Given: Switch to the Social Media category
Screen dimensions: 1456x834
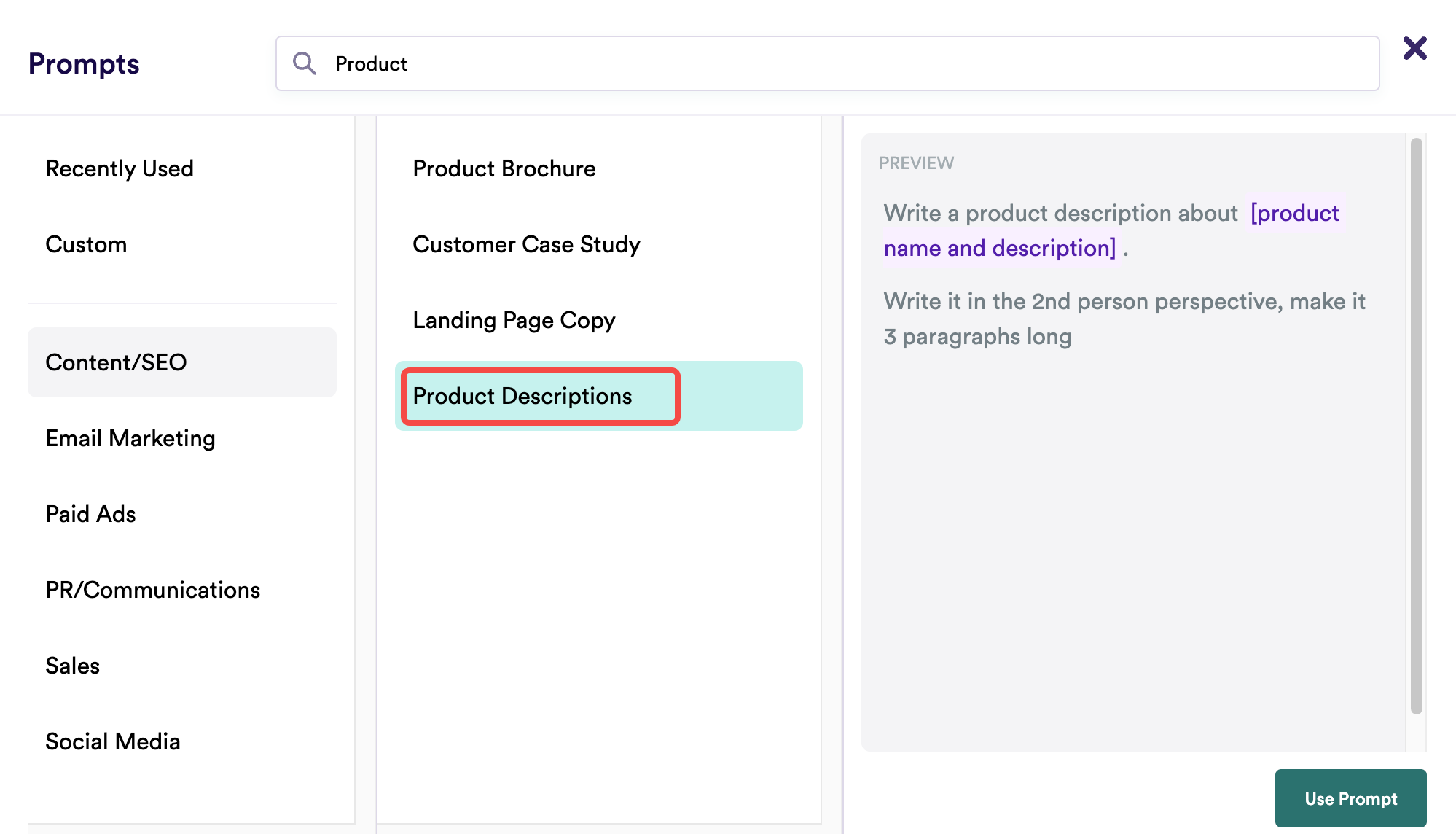Looking at the screenshot, I should coord(113,741).
